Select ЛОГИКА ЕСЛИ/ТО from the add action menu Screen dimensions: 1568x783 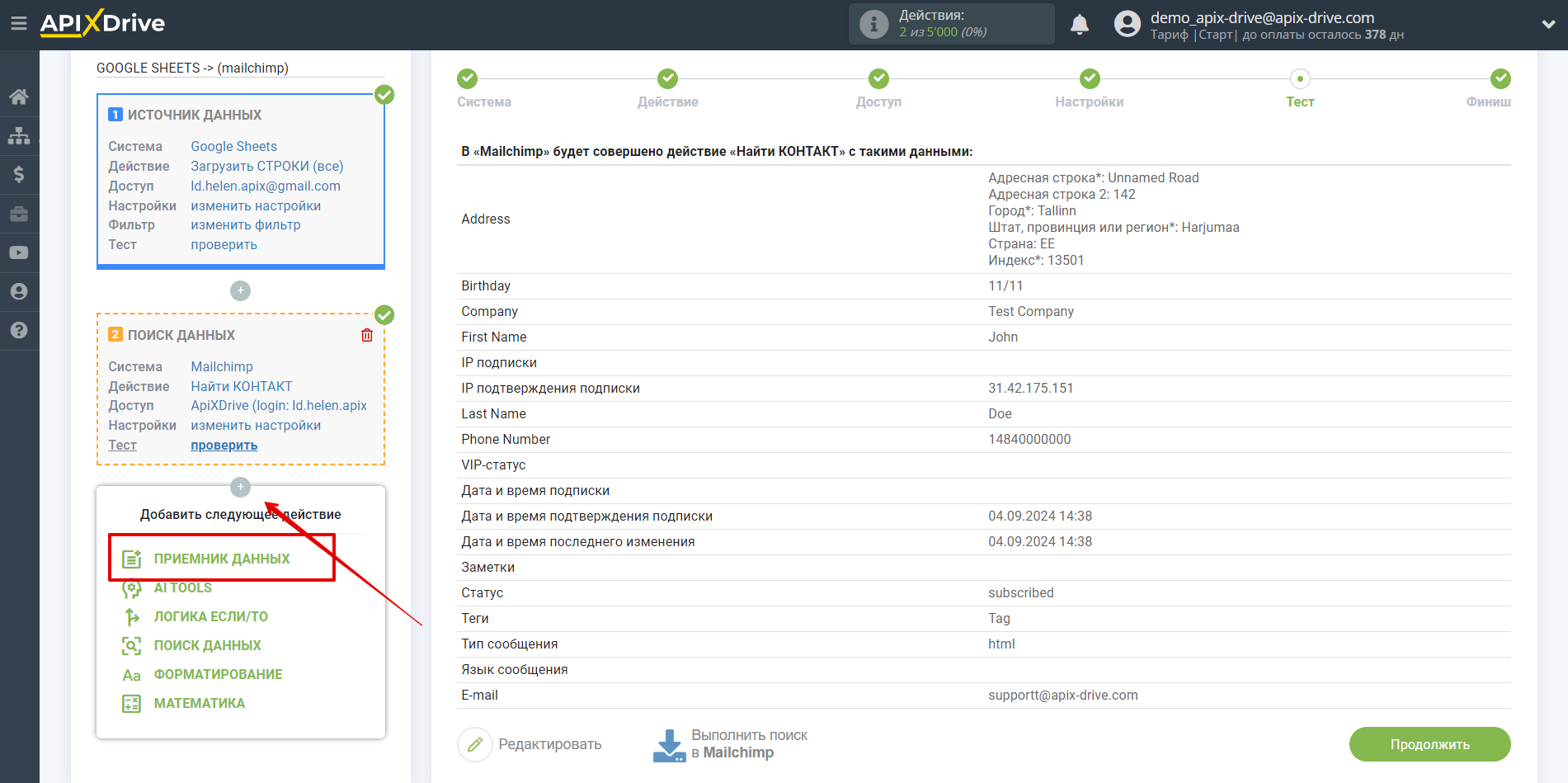click(x=211, y=616)
